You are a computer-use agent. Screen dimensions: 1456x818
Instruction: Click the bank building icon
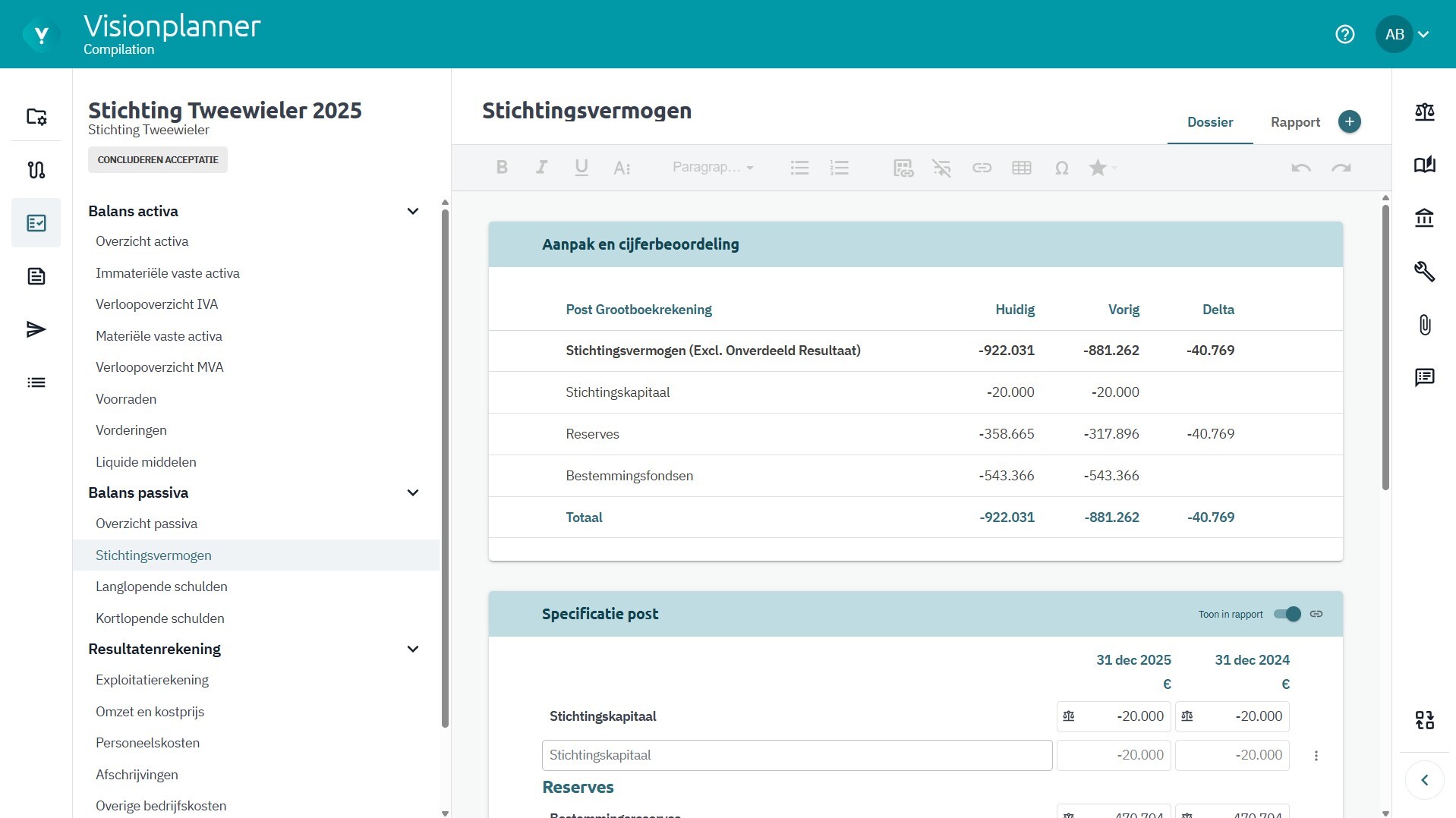1424,219
